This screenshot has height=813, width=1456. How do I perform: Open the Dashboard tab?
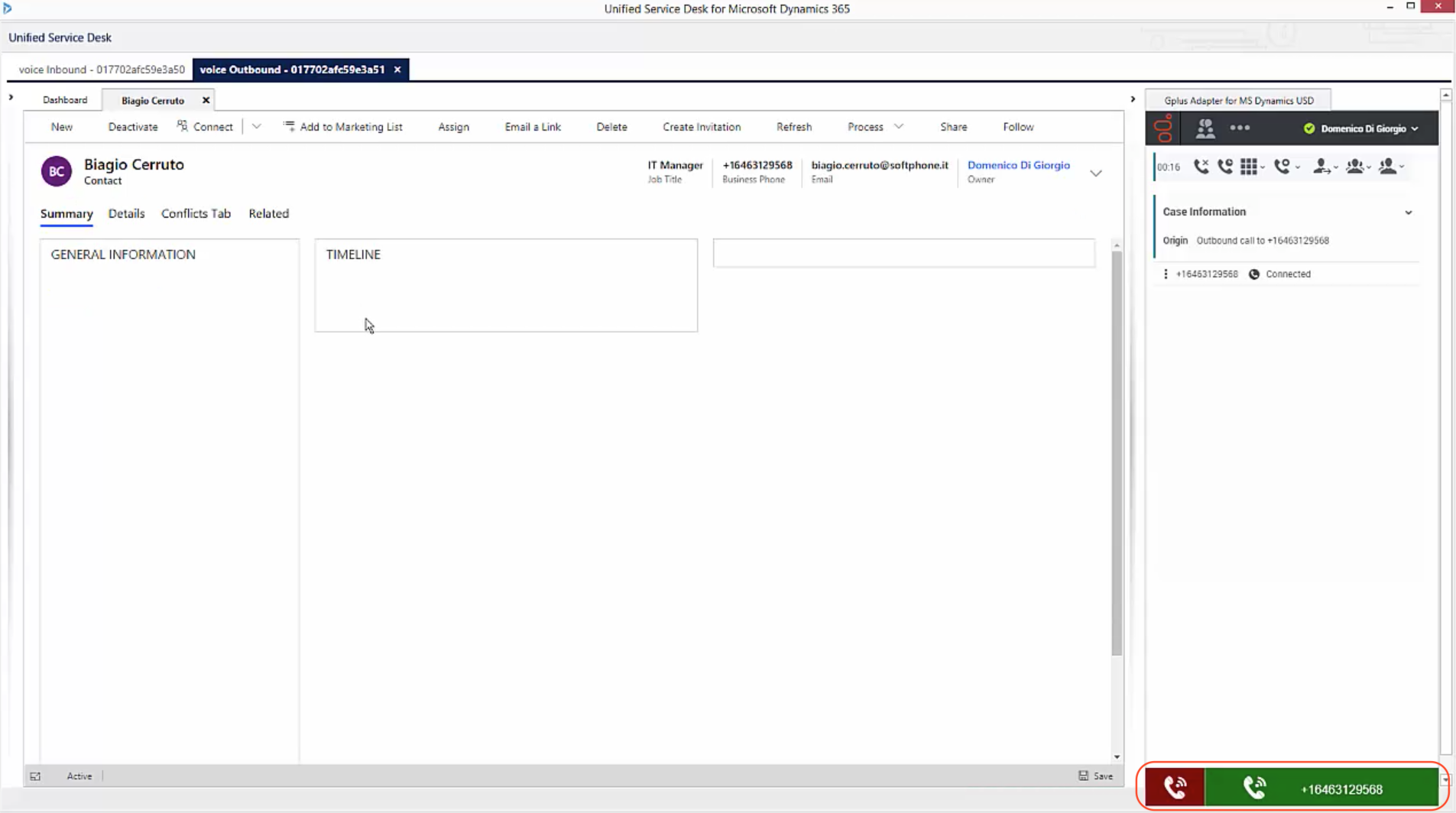coord(65,100)
